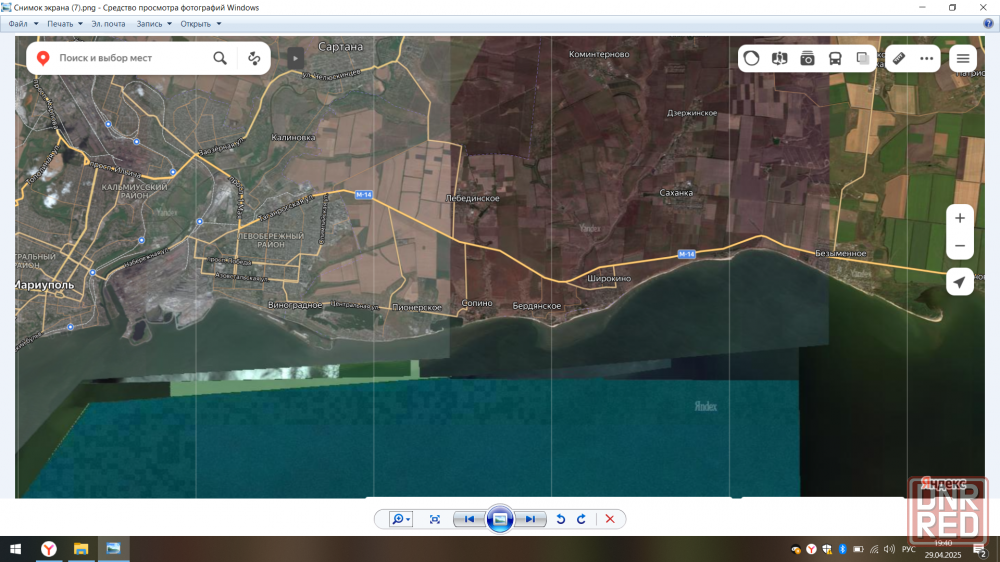
Task: Click the magnifier search icon on map
Action: (220, 58)
